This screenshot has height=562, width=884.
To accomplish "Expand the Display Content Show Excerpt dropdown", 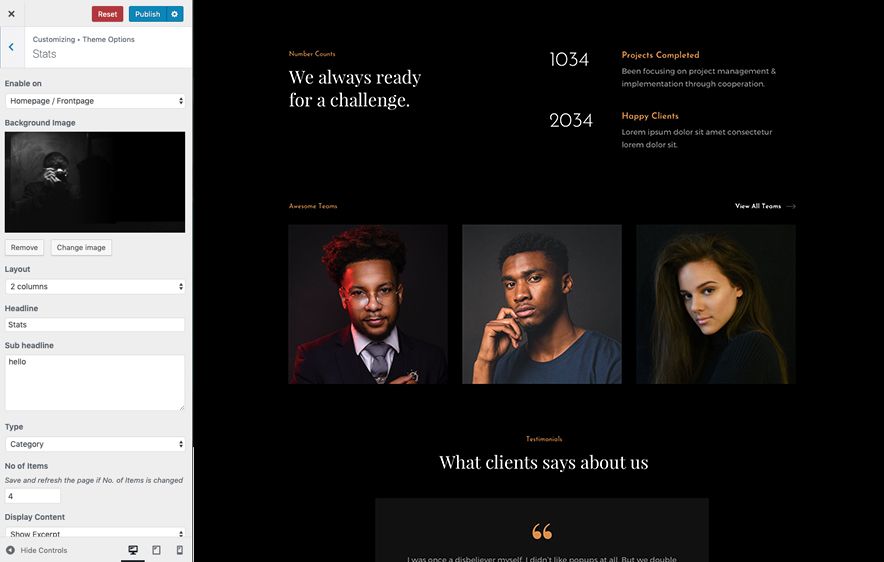I will coord(95,533).
